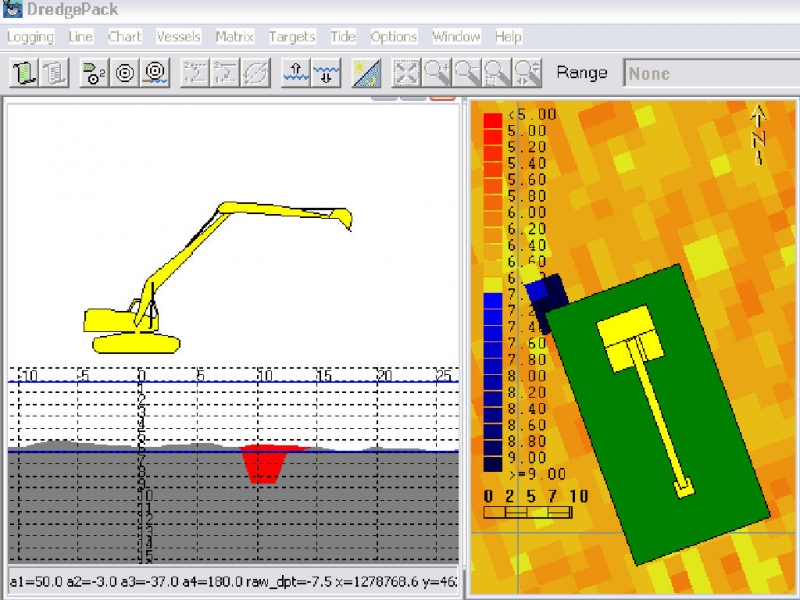Click the red <5.00 depth legend swatch
Screen dimensions: 800x600
coord(492,121)
